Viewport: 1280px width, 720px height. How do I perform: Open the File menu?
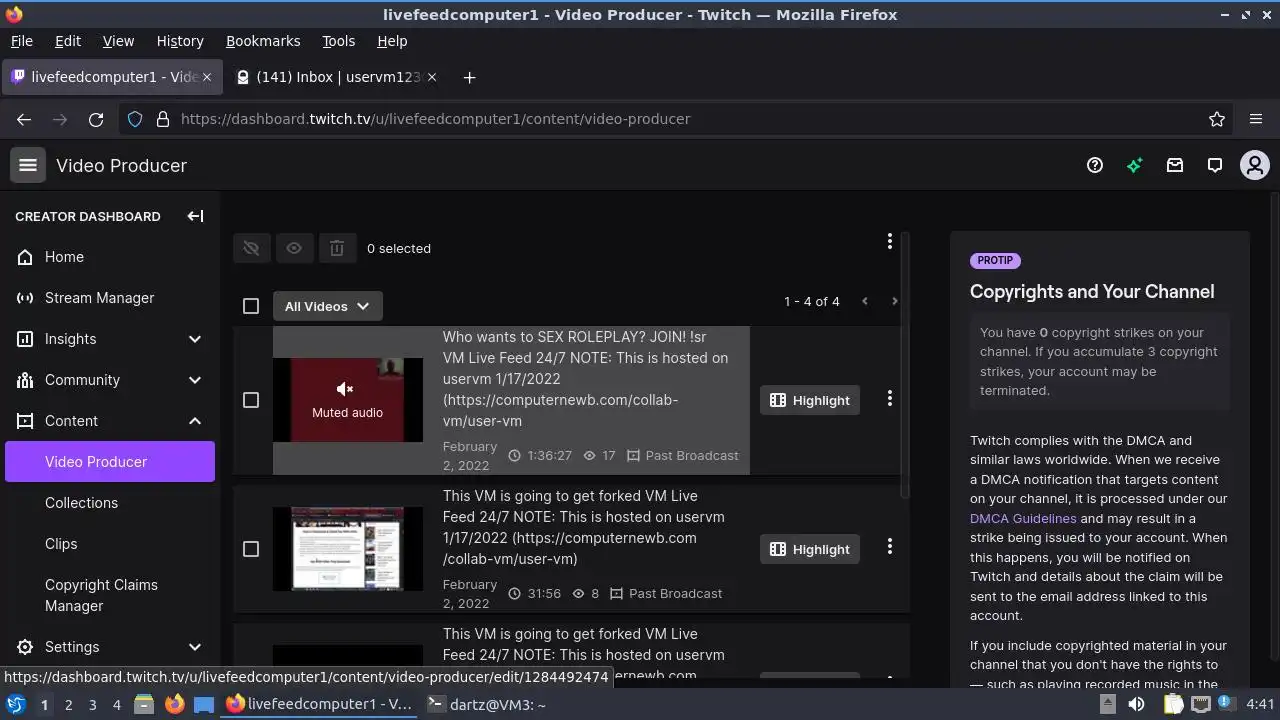tap(21, 41)
